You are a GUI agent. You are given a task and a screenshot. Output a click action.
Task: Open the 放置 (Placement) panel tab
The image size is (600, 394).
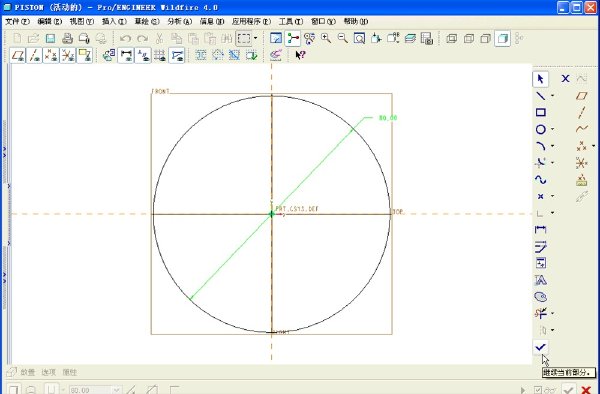coord(28,372)
